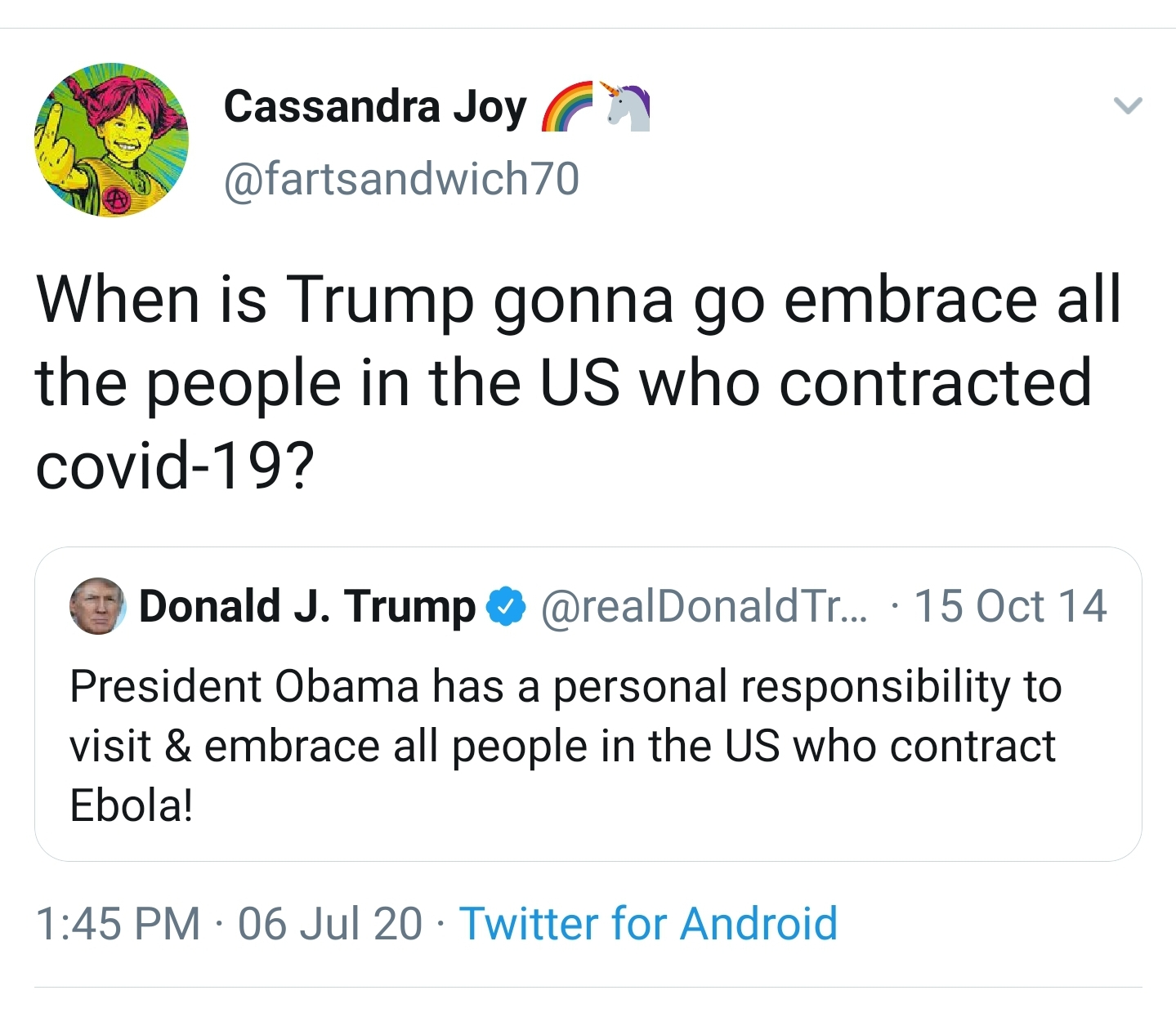Expand the tweet options chevron
Screen dimensions: 1176x1026
click(x=1128, y=105)
